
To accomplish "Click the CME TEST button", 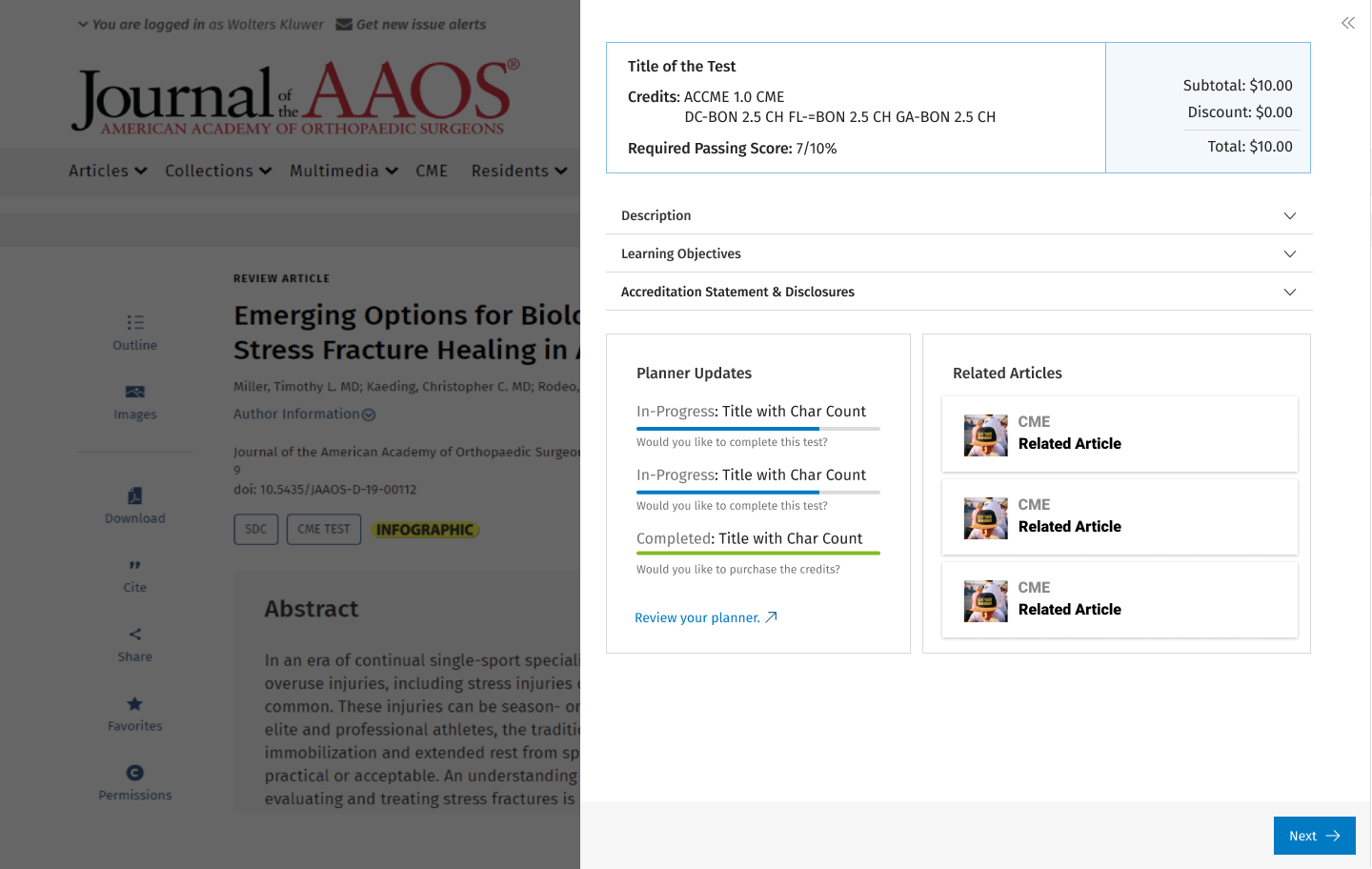I will point(324,529).
